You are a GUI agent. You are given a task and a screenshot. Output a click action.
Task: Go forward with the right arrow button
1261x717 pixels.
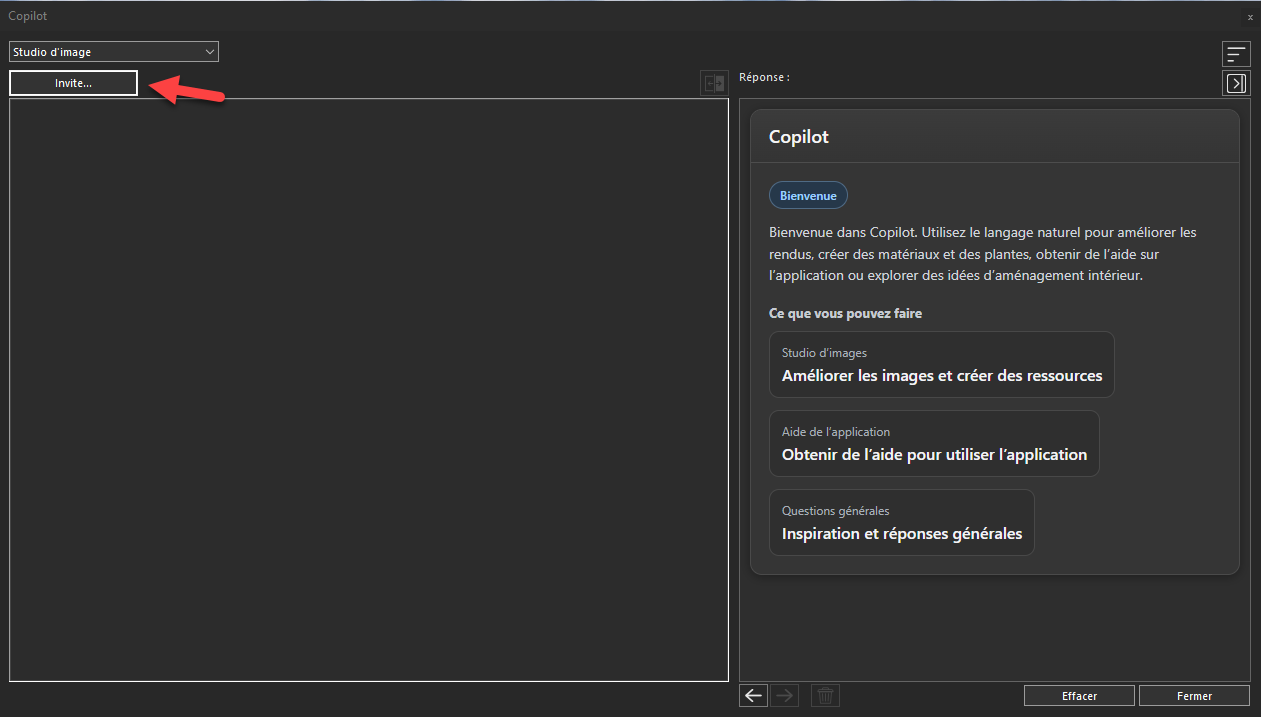[x=785, y=695]
